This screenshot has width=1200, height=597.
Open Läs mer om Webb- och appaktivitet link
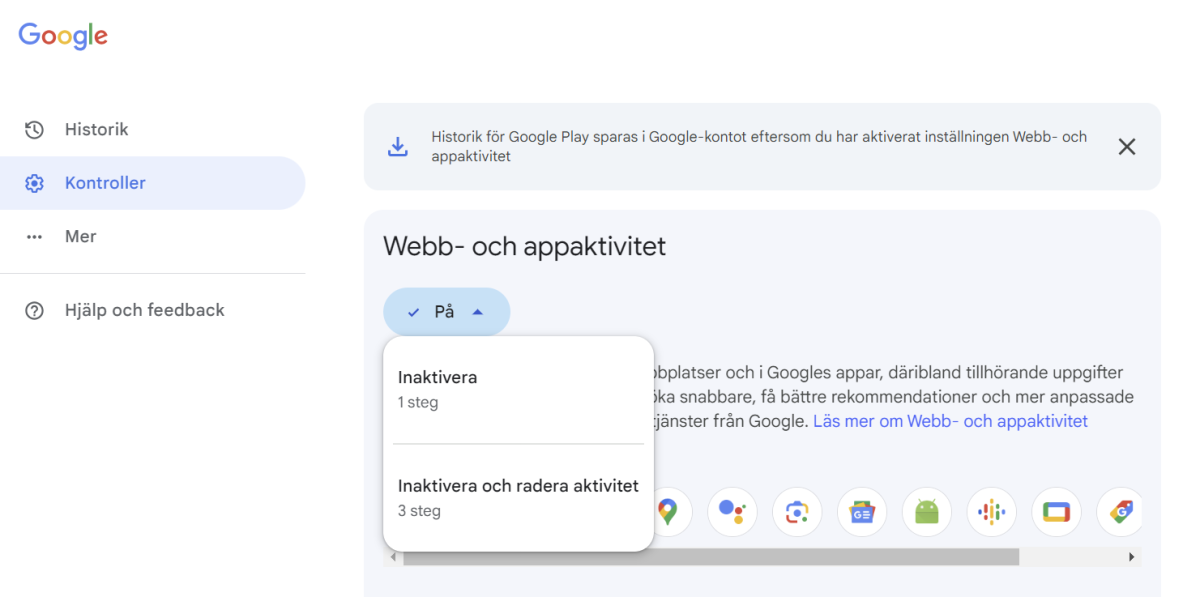point(950,420)
